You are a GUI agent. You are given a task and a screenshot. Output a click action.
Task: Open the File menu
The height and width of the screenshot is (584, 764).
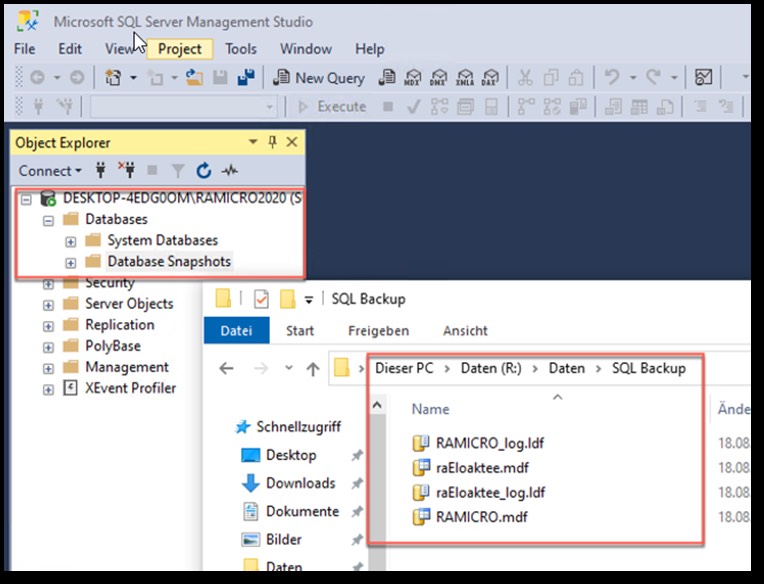coord(24,49)
